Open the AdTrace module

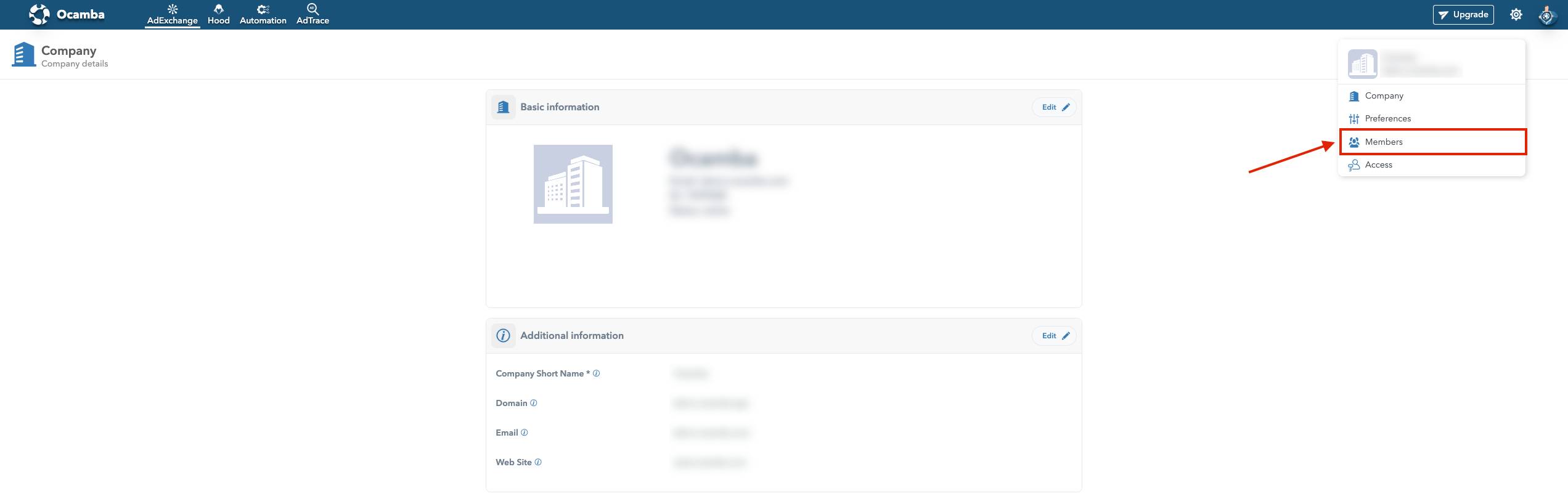coord(312,14)
